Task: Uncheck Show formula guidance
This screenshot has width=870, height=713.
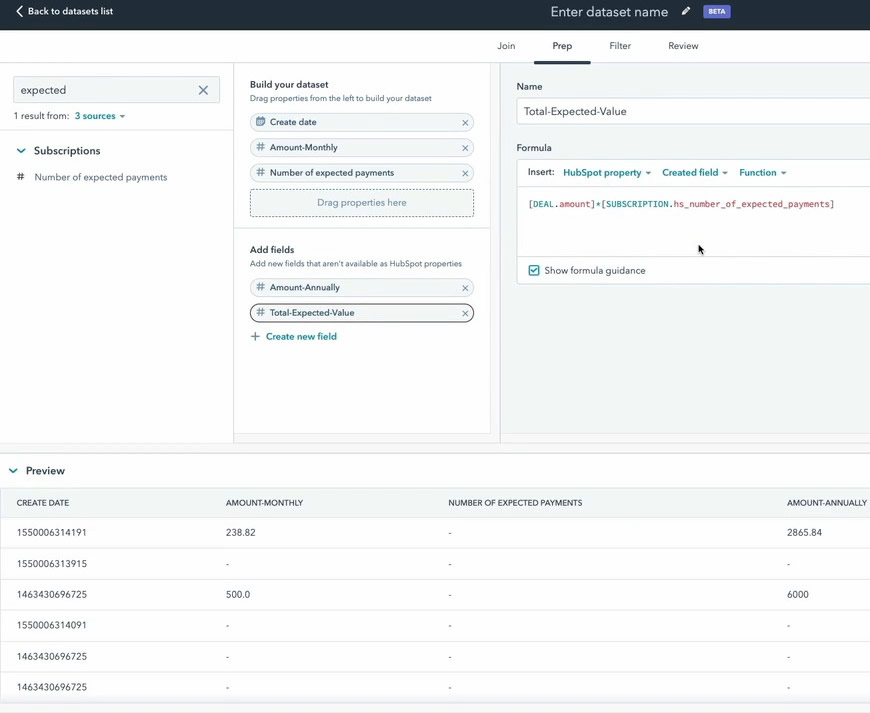Action: pyautogui.click(x=534, y=270)
